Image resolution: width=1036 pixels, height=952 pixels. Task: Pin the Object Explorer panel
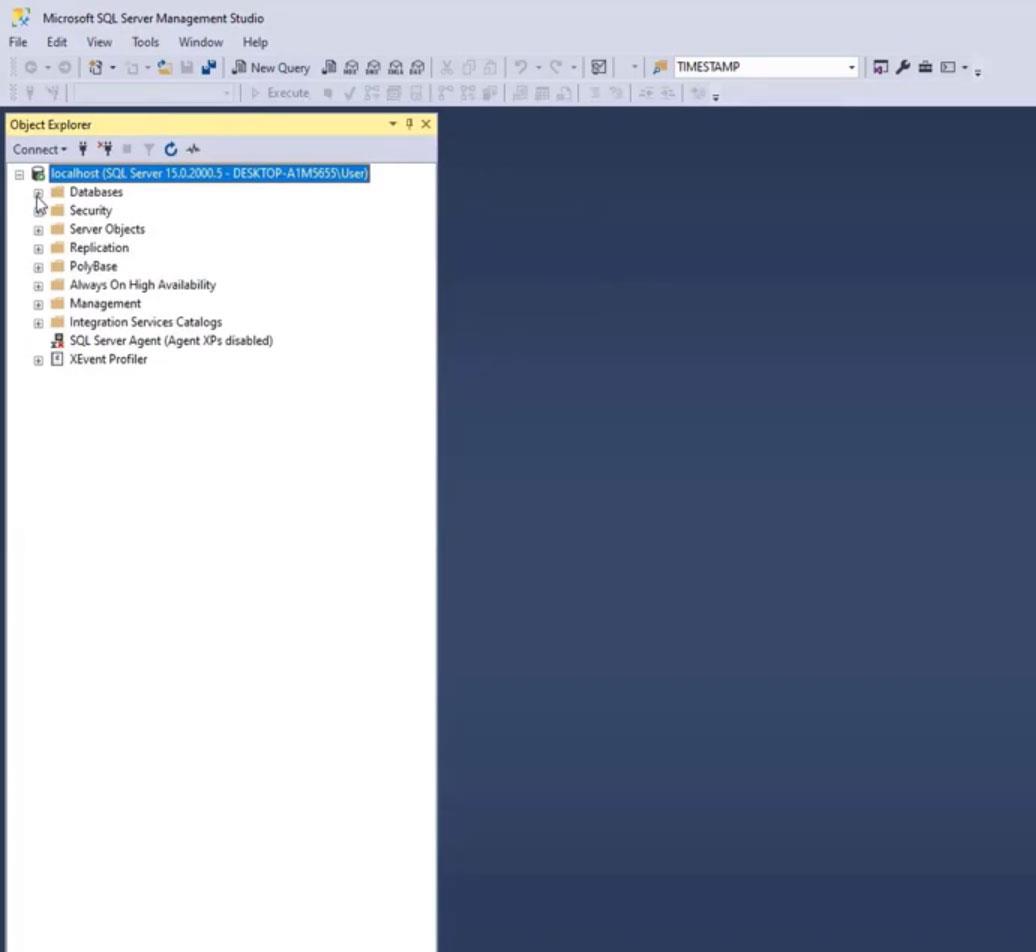pyautogui.click(x=409, y=124)
